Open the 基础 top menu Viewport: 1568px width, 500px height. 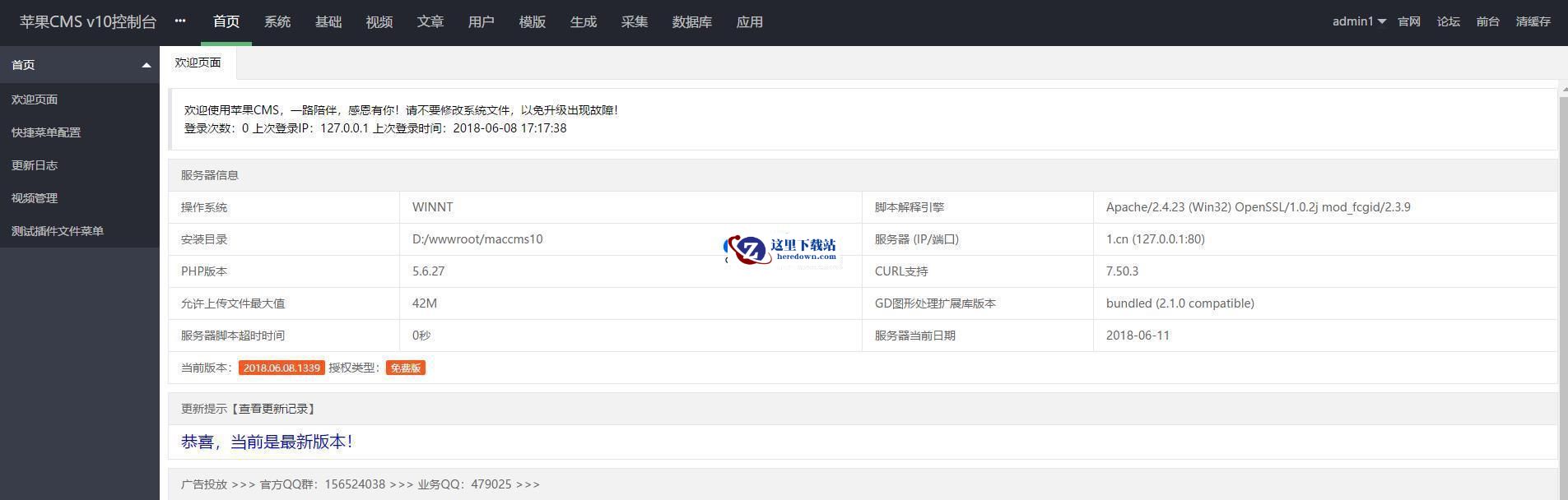pos(328,22)
